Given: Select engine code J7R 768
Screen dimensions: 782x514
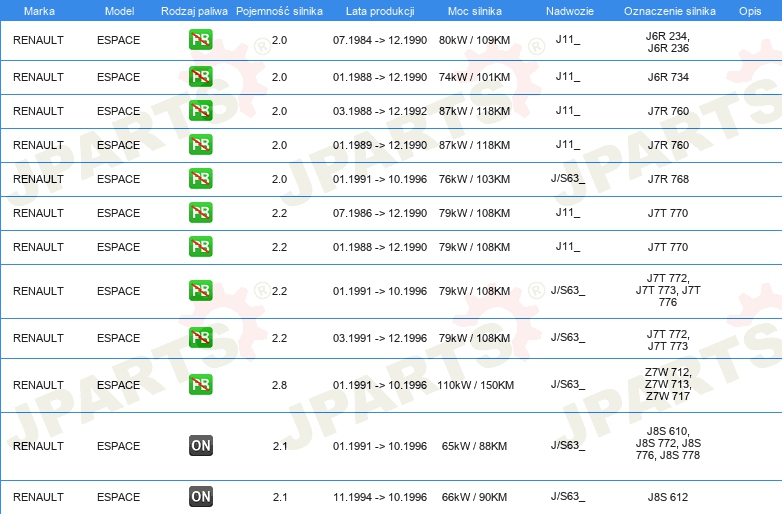Looking at the screenshot, I should [x=668, y=178].
